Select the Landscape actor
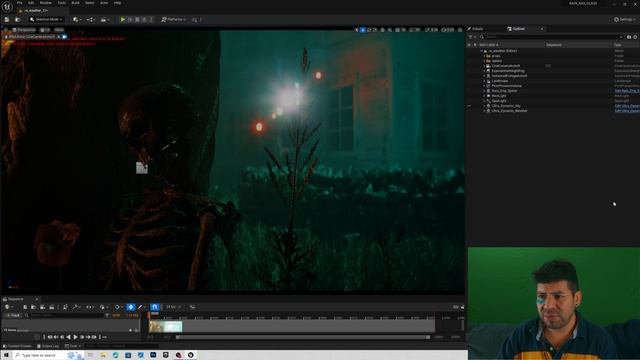 500,81
